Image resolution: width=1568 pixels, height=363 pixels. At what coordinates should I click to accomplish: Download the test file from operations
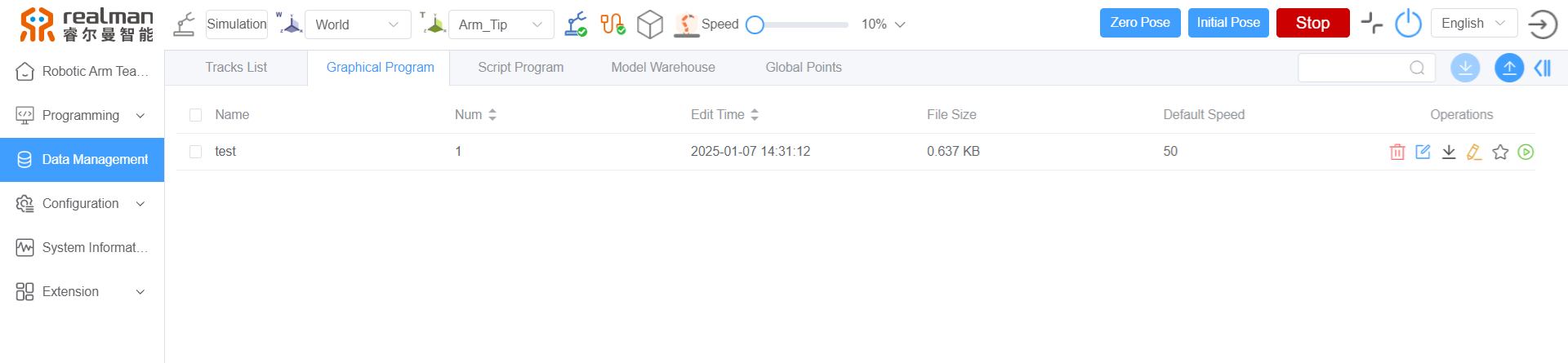[1449, 152]
